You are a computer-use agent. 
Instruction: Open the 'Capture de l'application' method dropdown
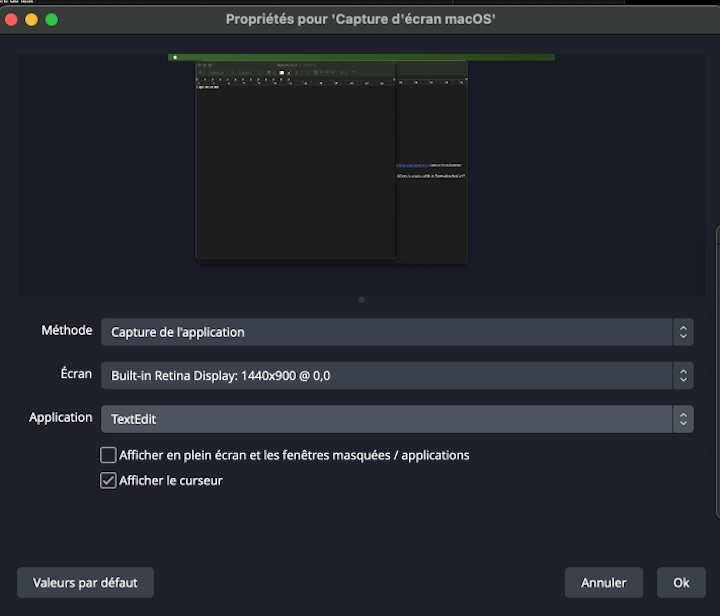pos(385,332)
